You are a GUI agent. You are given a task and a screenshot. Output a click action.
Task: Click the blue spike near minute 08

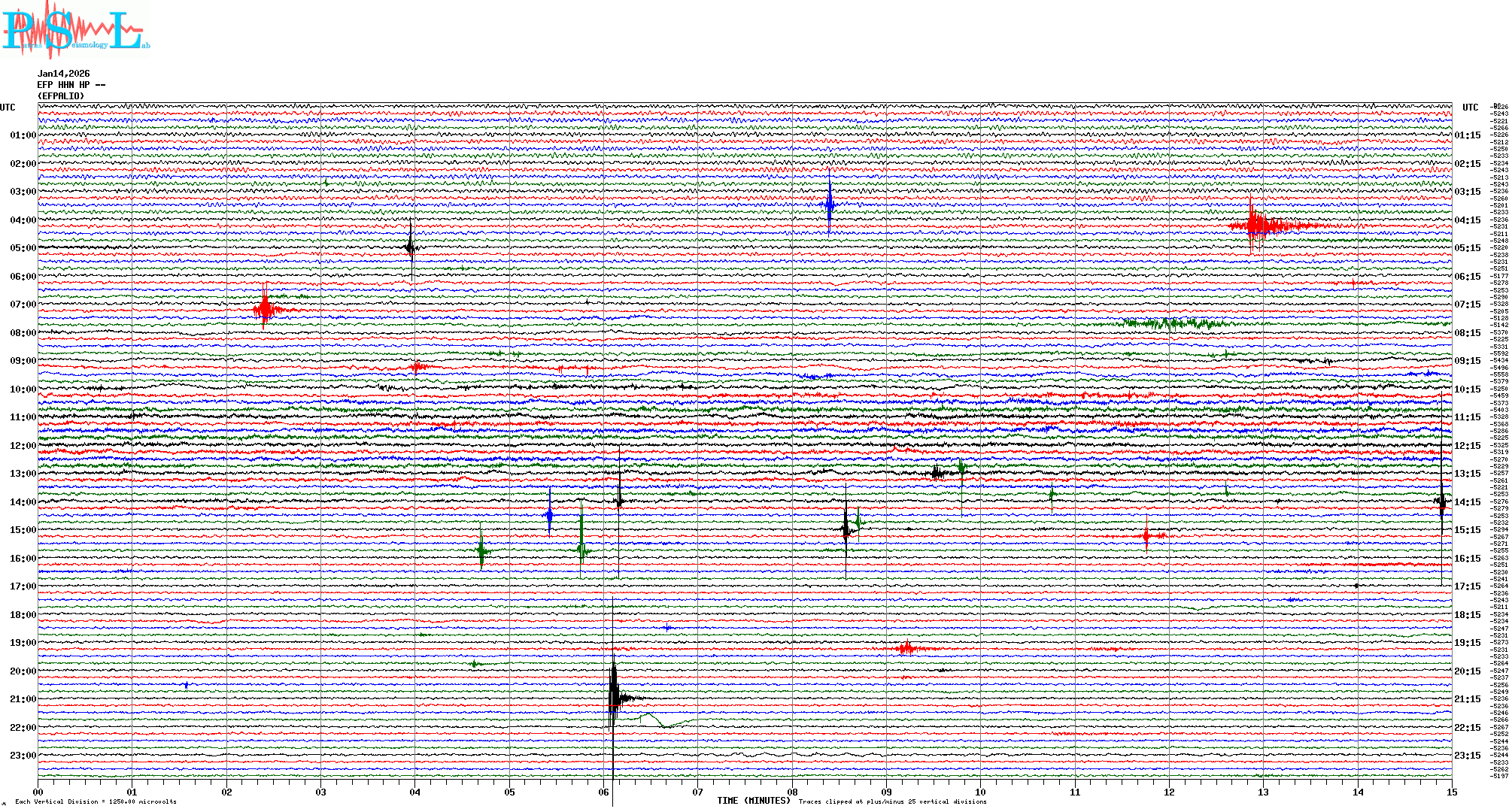(829, 204)
